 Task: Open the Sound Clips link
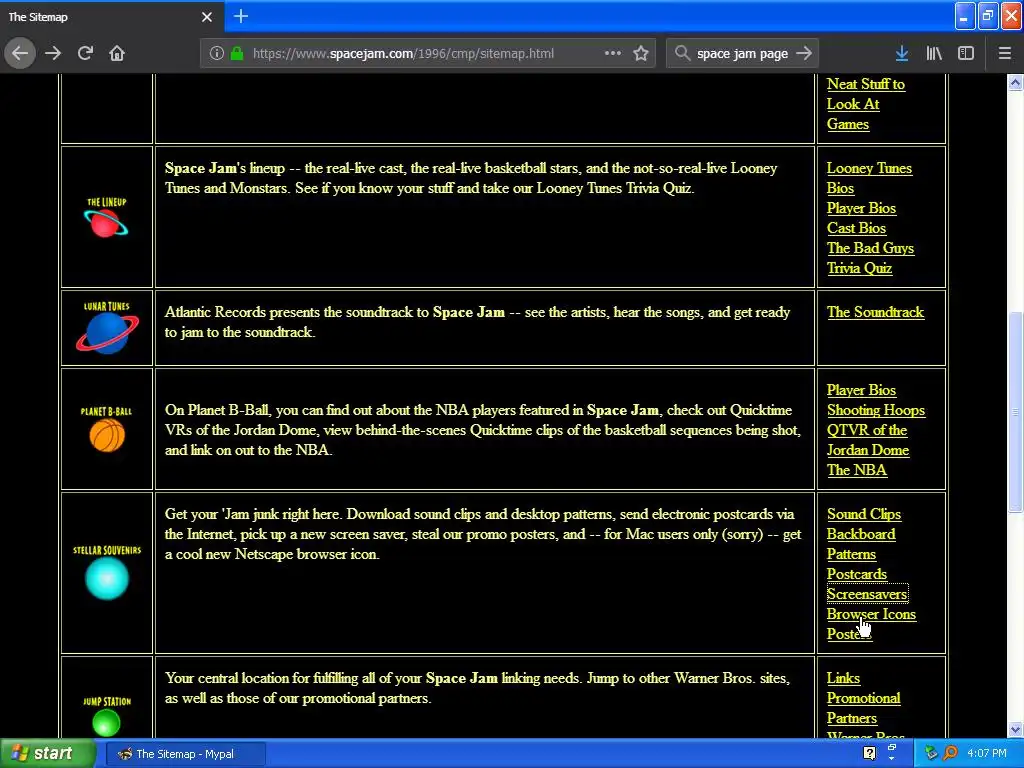[x=863, y=515]
